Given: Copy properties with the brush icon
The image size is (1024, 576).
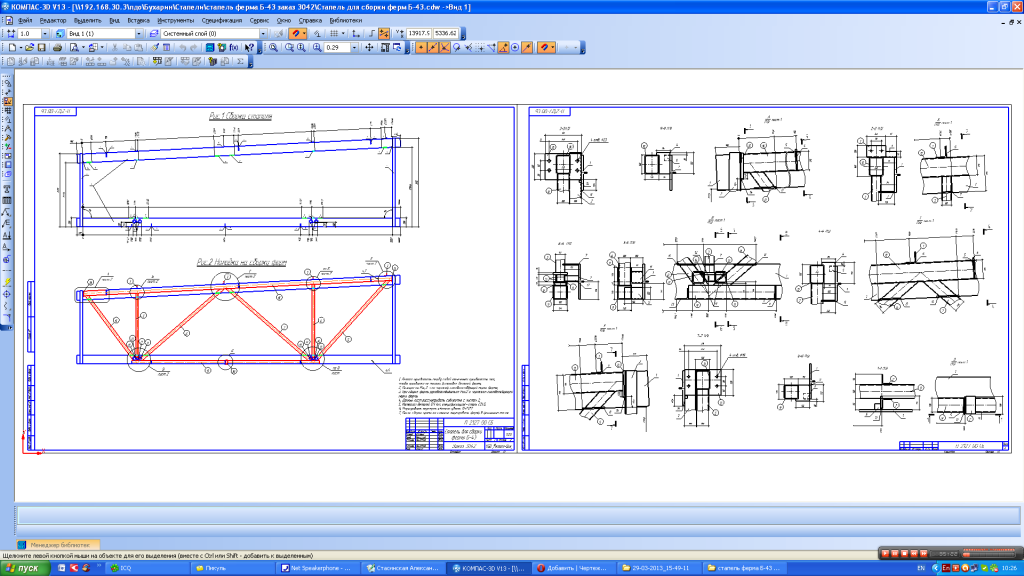Looking at the screenshot, I should [154, 48].
